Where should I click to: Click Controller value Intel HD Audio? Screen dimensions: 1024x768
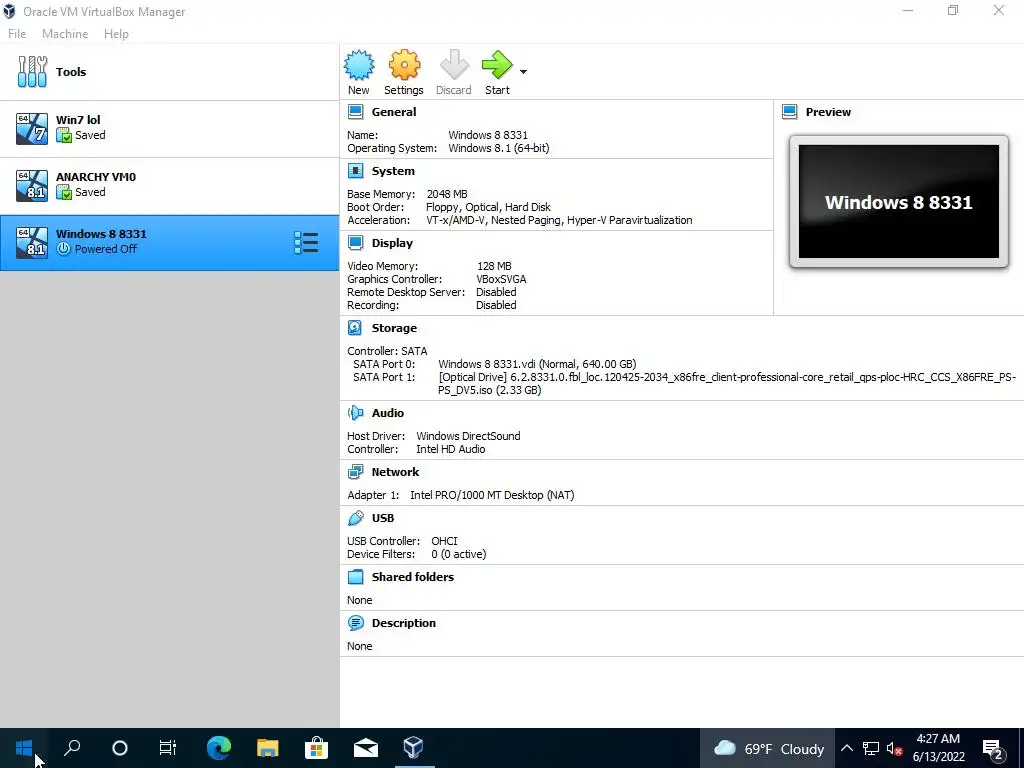click(x=451, y=449)
